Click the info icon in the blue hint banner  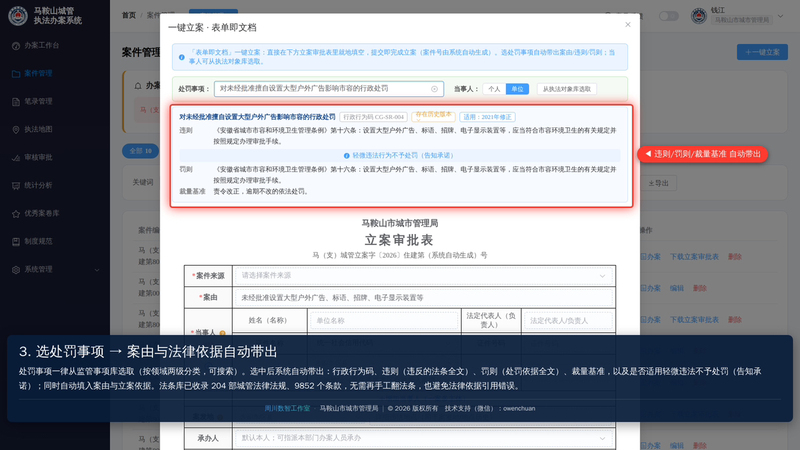pos(182,57)
